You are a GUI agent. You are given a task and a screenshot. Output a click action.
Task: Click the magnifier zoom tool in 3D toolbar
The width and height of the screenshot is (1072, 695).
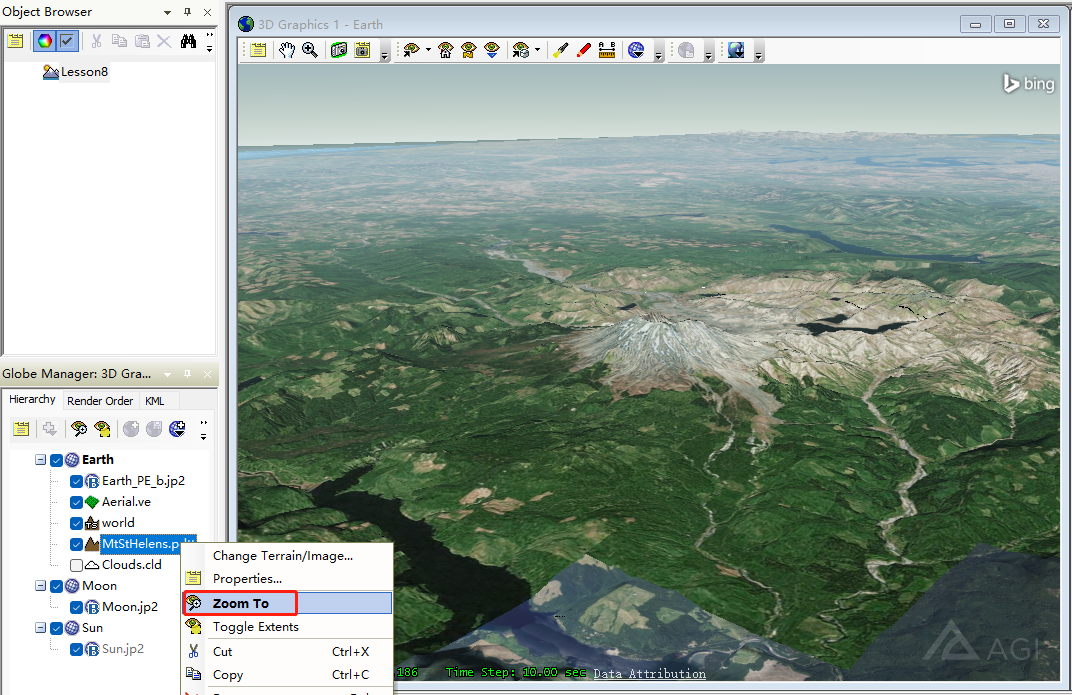tap(310, 50)
